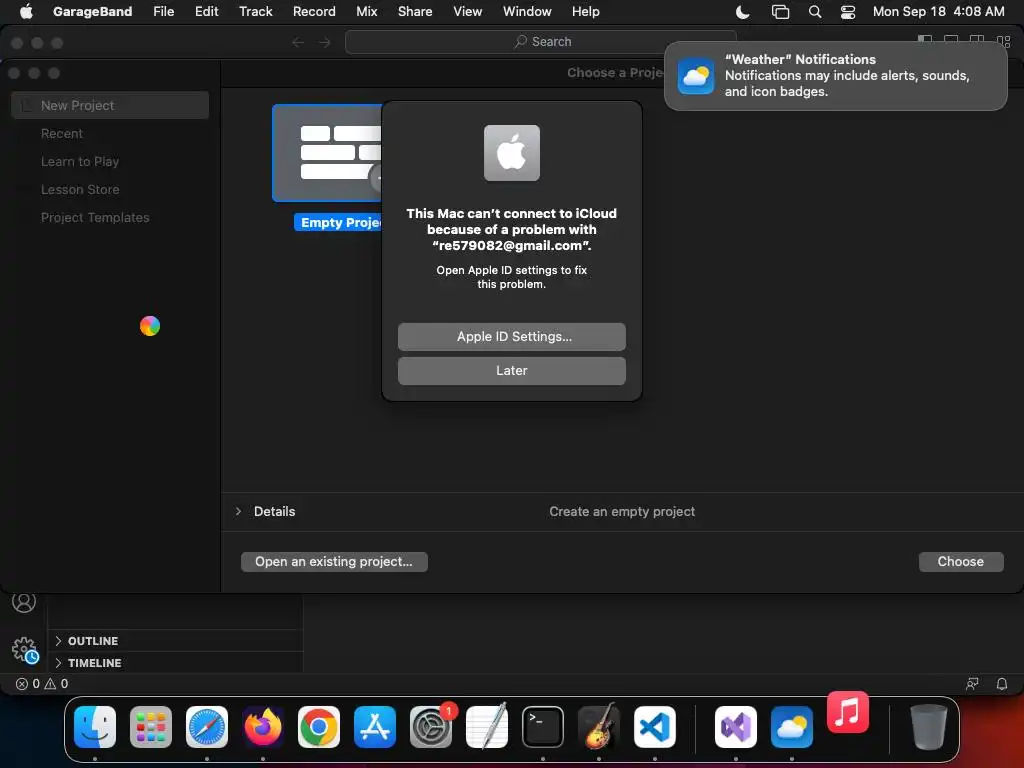
Task: Open System Settings from the Dock
Action: tap(431, 727)
